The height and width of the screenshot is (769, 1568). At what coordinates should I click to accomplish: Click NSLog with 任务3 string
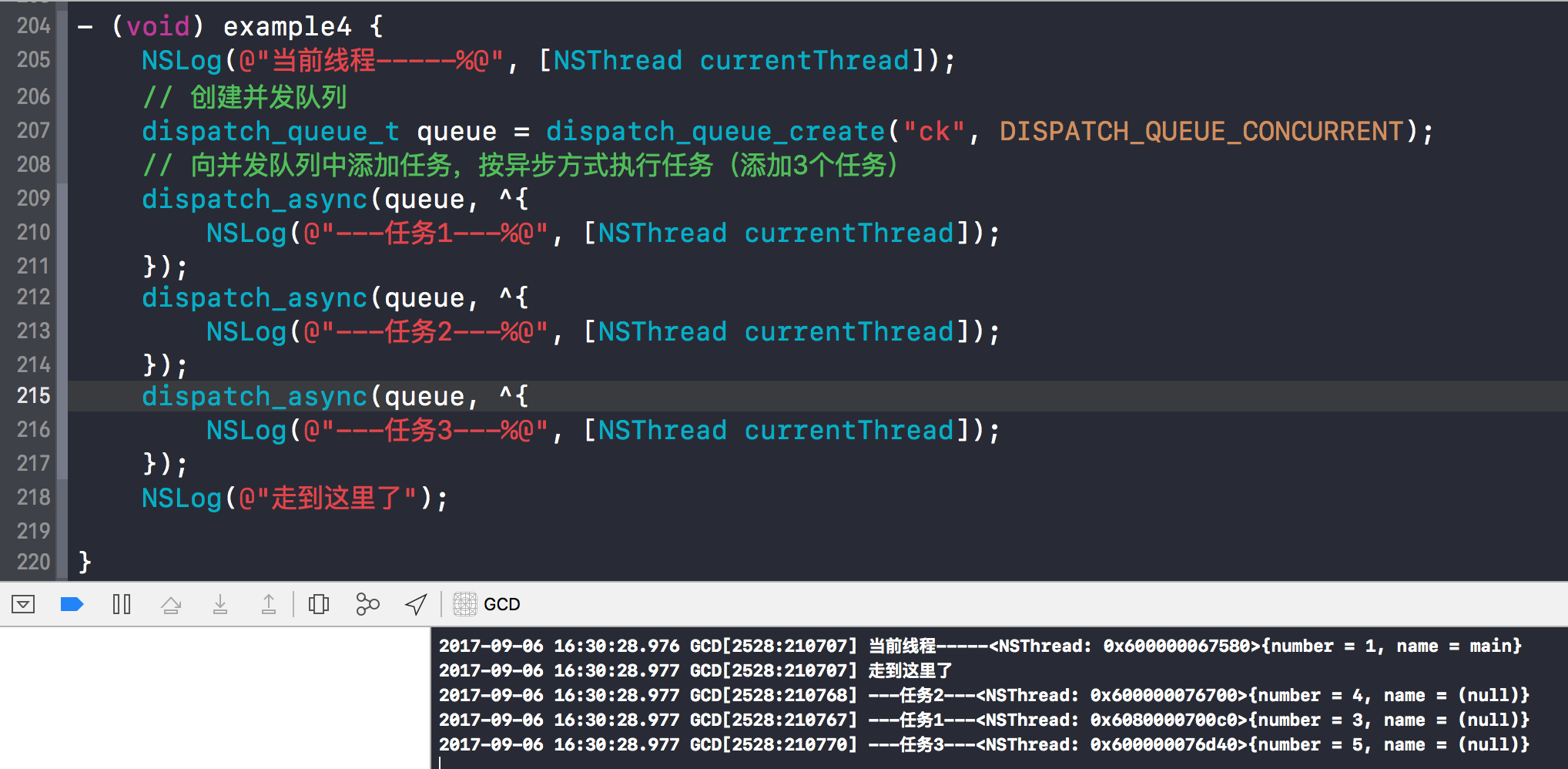[603, 430]
